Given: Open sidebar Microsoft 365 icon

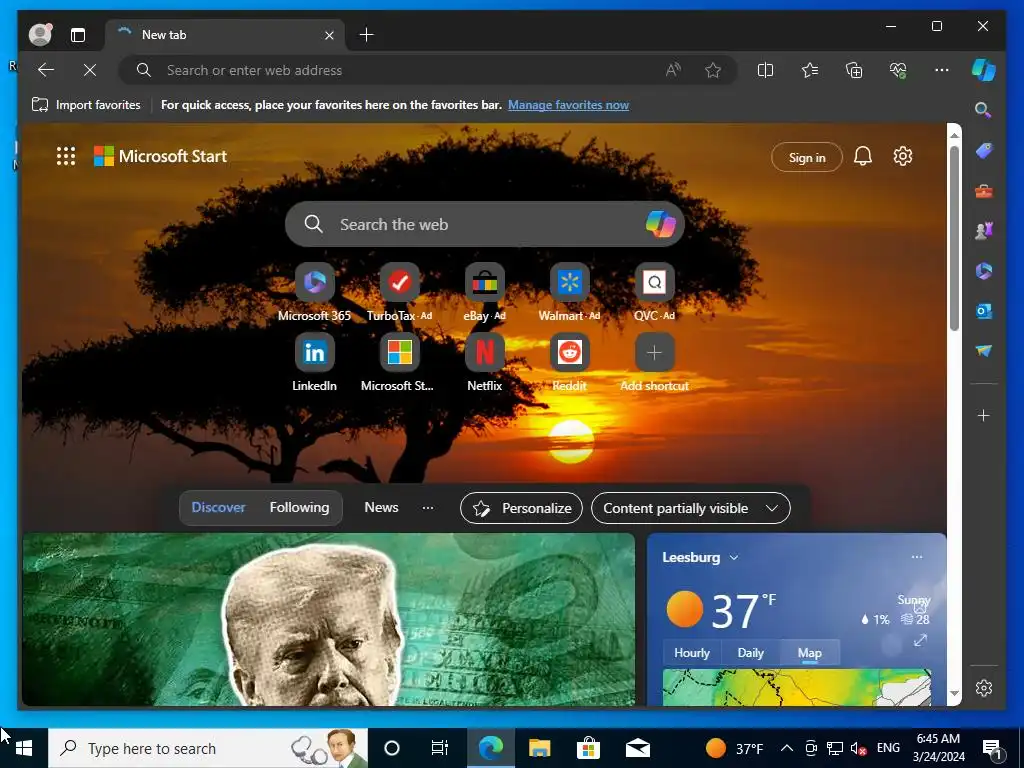Looking at the screenshot, I should (984, 271).
